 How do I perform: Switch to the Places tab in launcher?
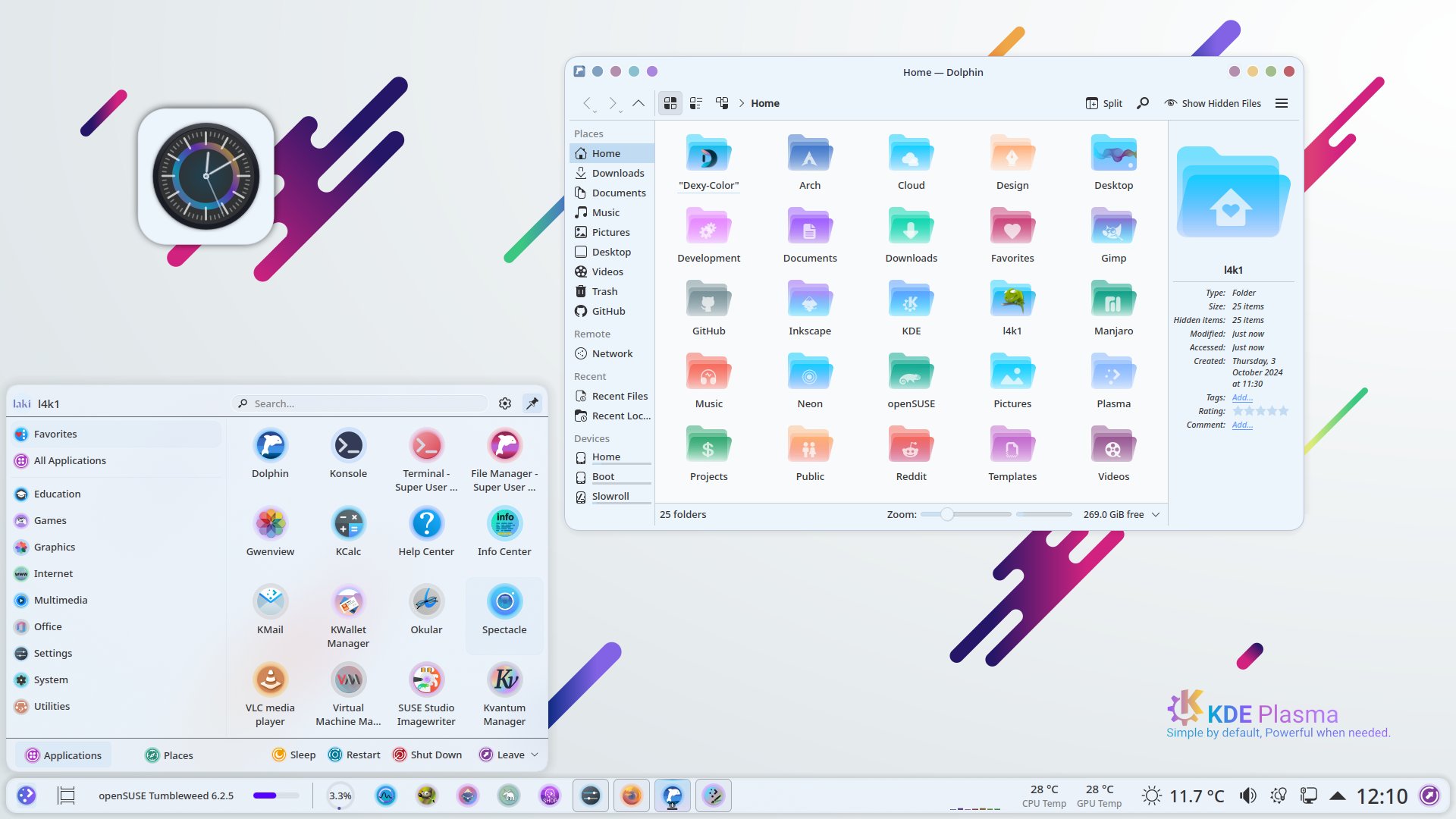click(x=169, y=755)
